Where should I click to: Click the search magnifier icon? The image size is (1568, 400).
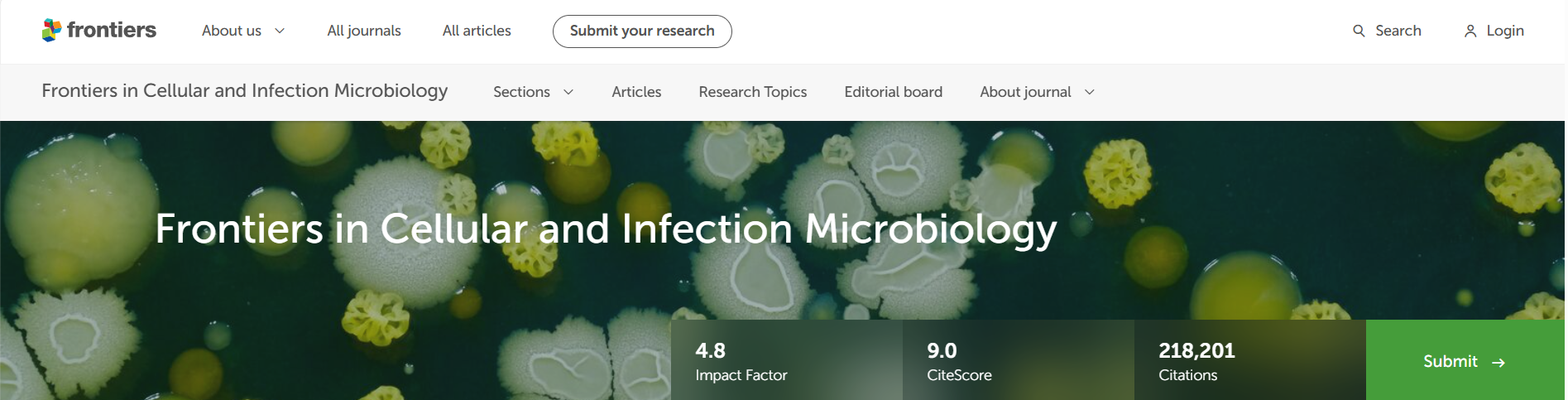[1359, 31]
